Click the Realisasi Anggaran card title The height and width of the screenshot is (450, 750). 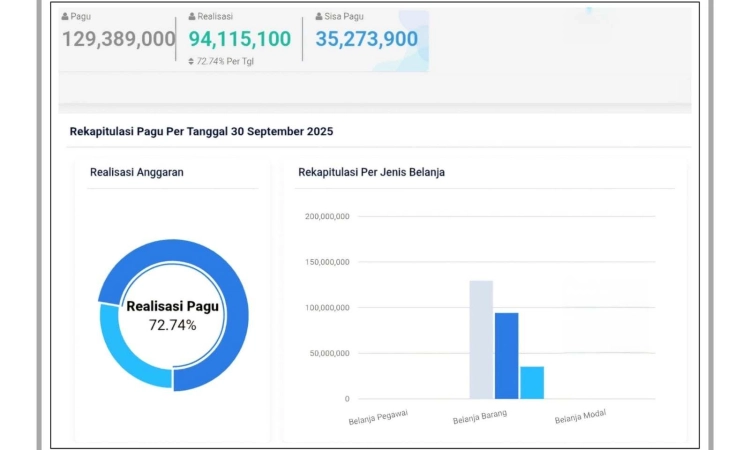tap(137, 172)
